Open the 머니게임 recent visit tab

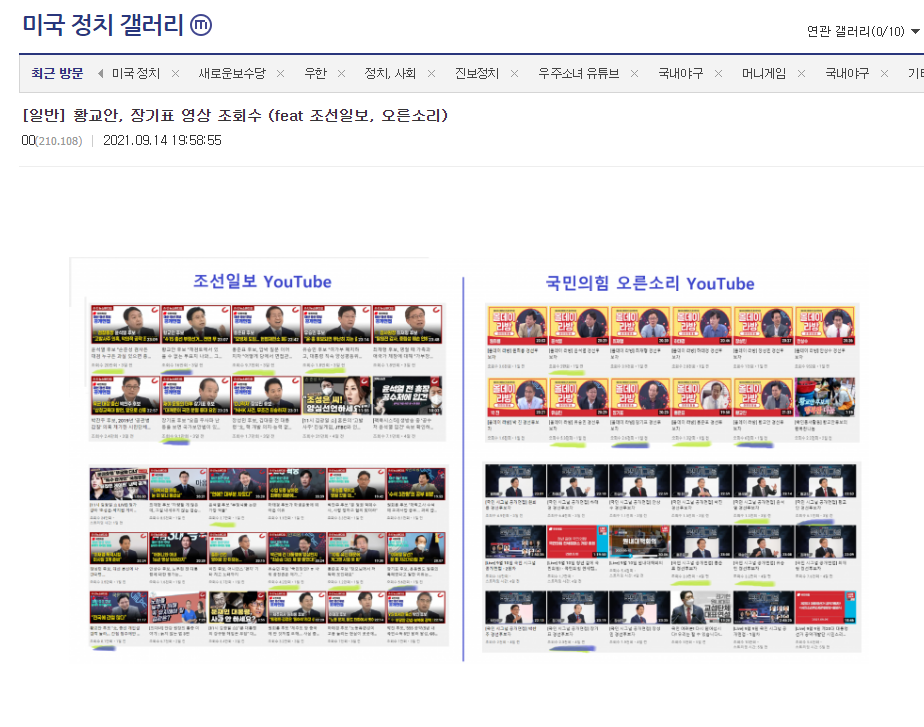click(x=764, y=74)
